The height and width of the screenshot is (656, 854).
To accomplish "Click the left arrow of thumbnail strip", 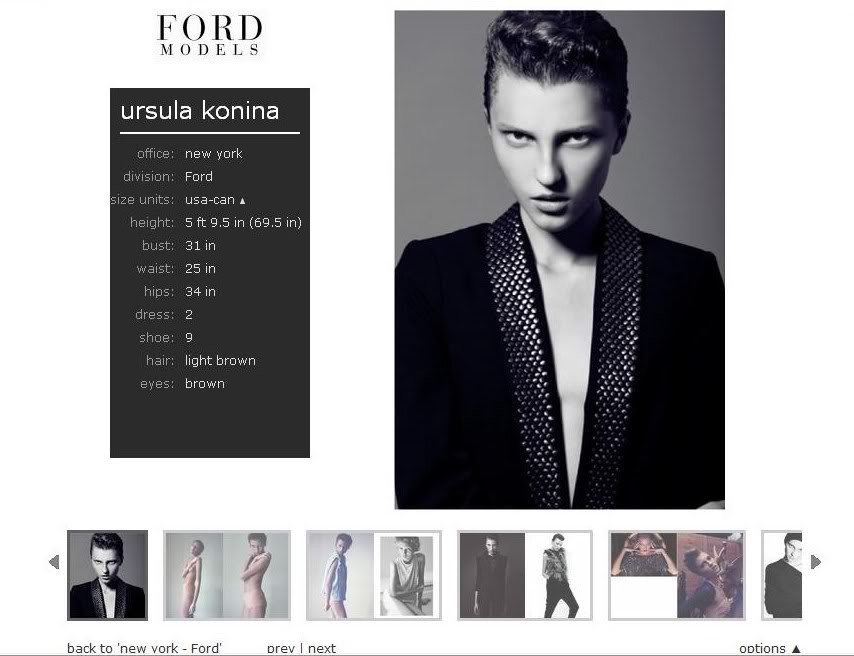I will pyautogui.click(x=54, y=562).
